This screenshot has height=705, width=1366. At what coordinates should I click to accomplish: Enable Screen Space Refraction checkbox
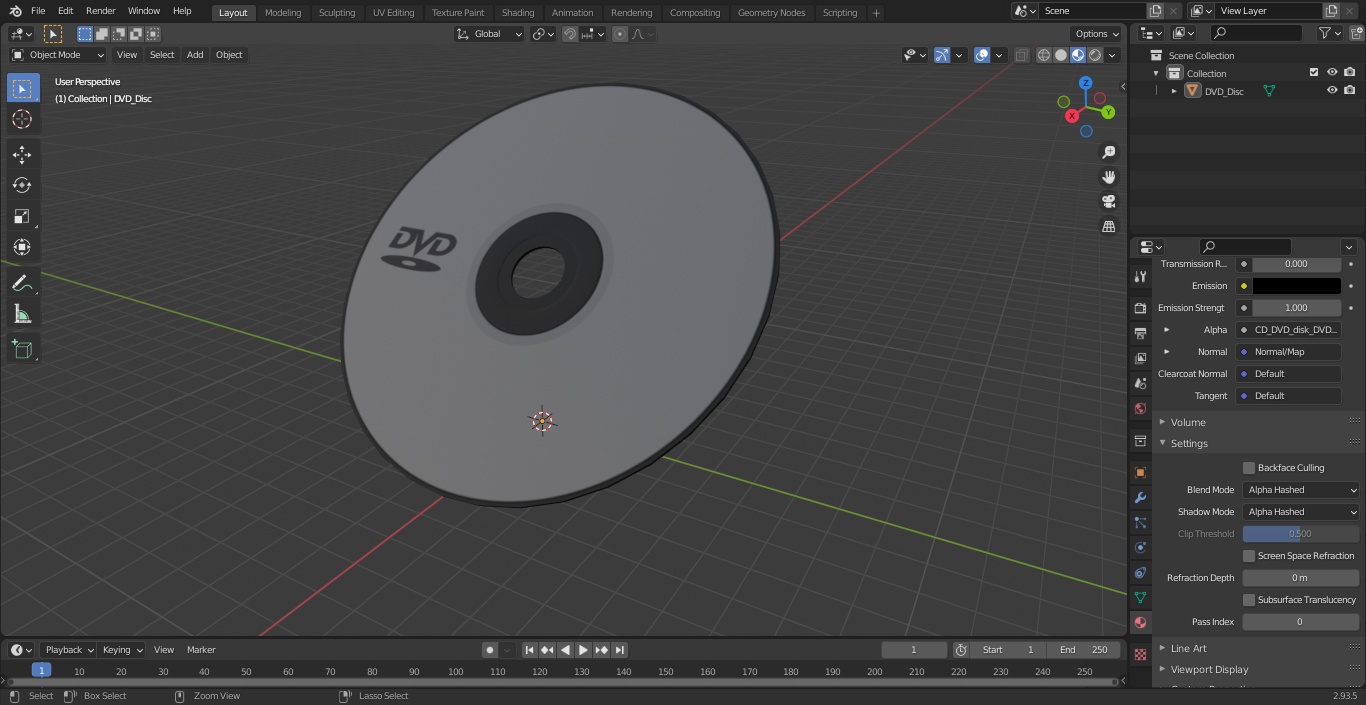point(1249,556)
